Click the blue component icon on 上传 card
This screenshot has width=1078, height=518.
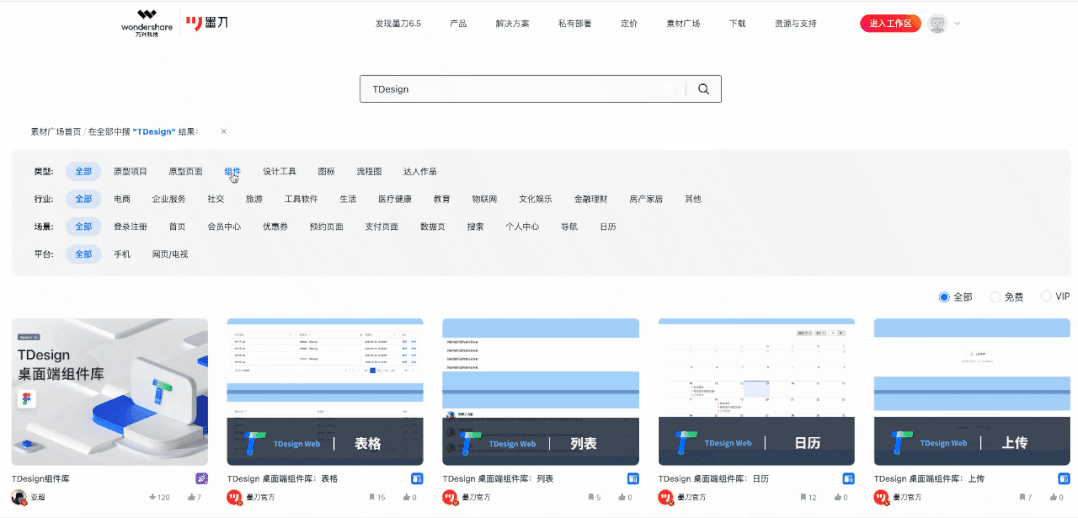pos(1064,479)
